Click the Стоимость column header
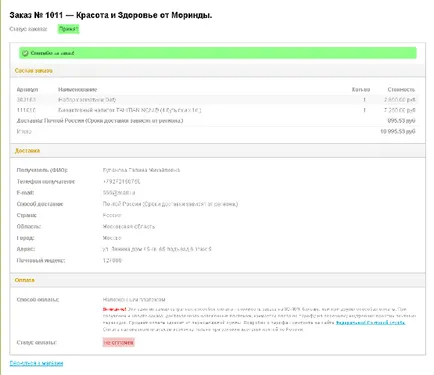Screen dimensions: 434x375 point(401,89)
